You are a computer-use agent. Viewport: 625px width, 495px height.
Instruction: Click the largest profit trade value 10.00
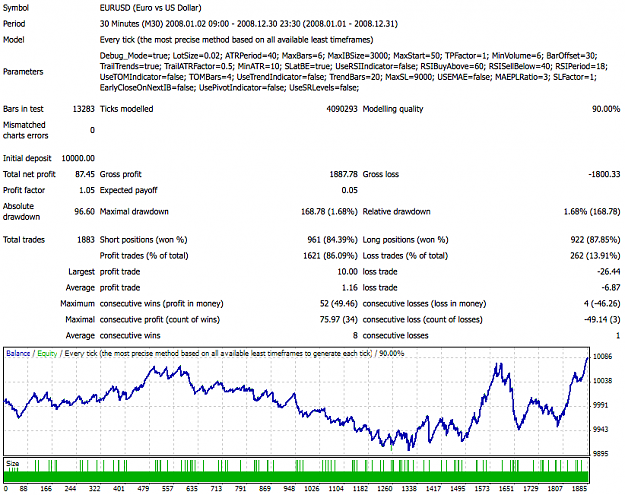tap(348, 272)
